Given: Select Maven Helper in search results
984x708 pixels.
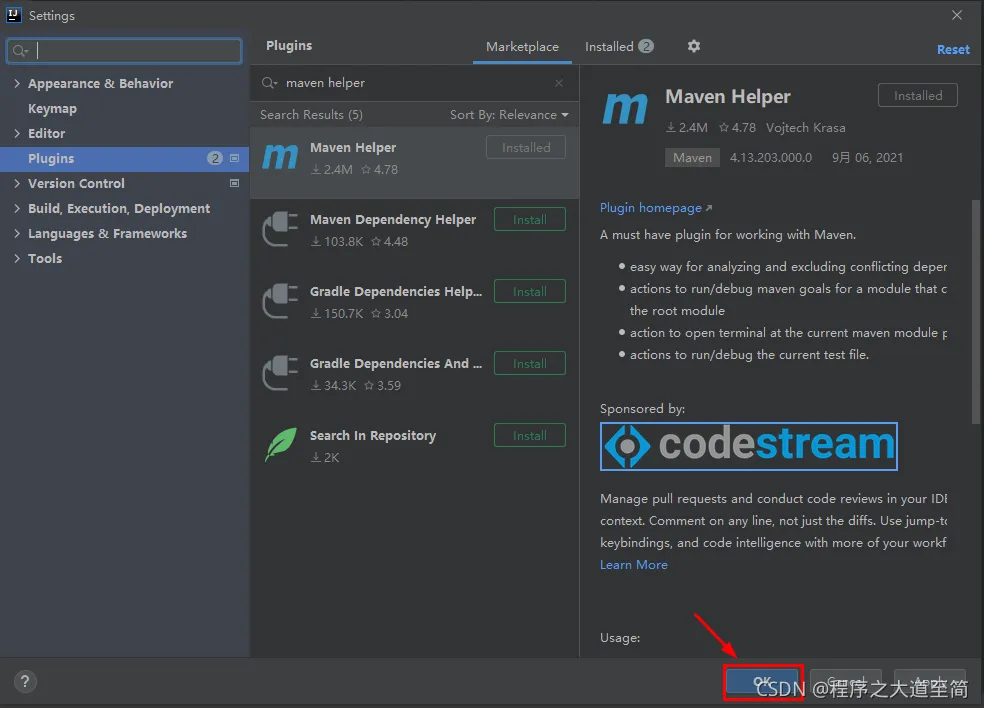Looking at the screenshot, I should [414, 163].
